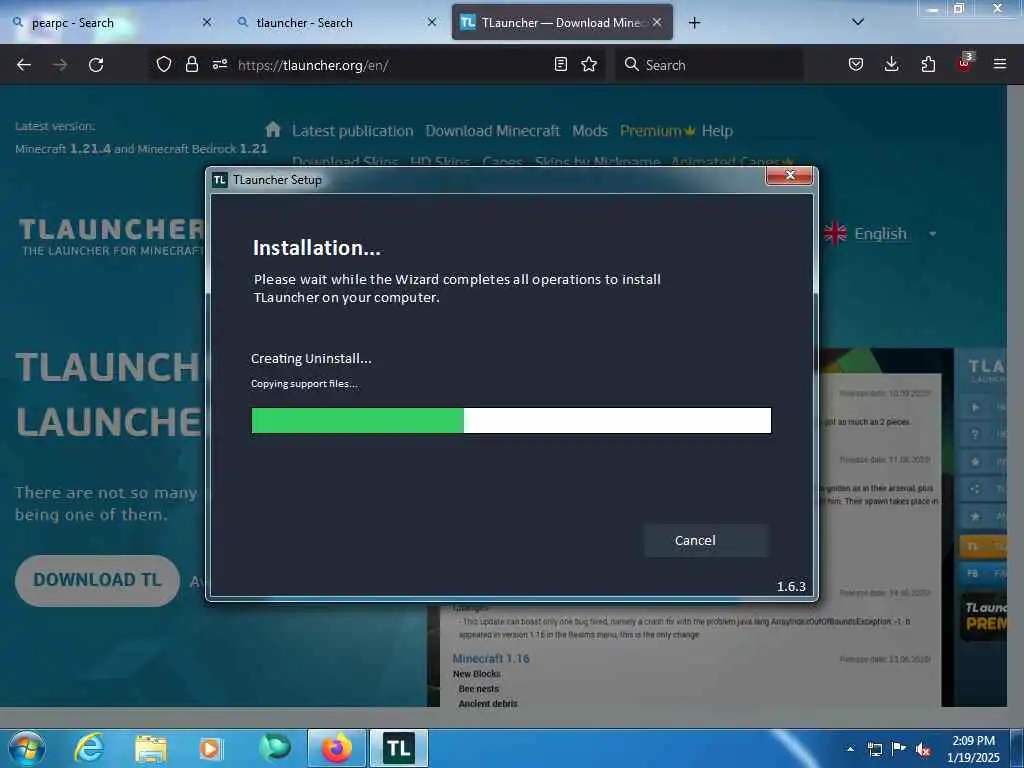Open the Windows Start menu

click(x=27, y=748)
